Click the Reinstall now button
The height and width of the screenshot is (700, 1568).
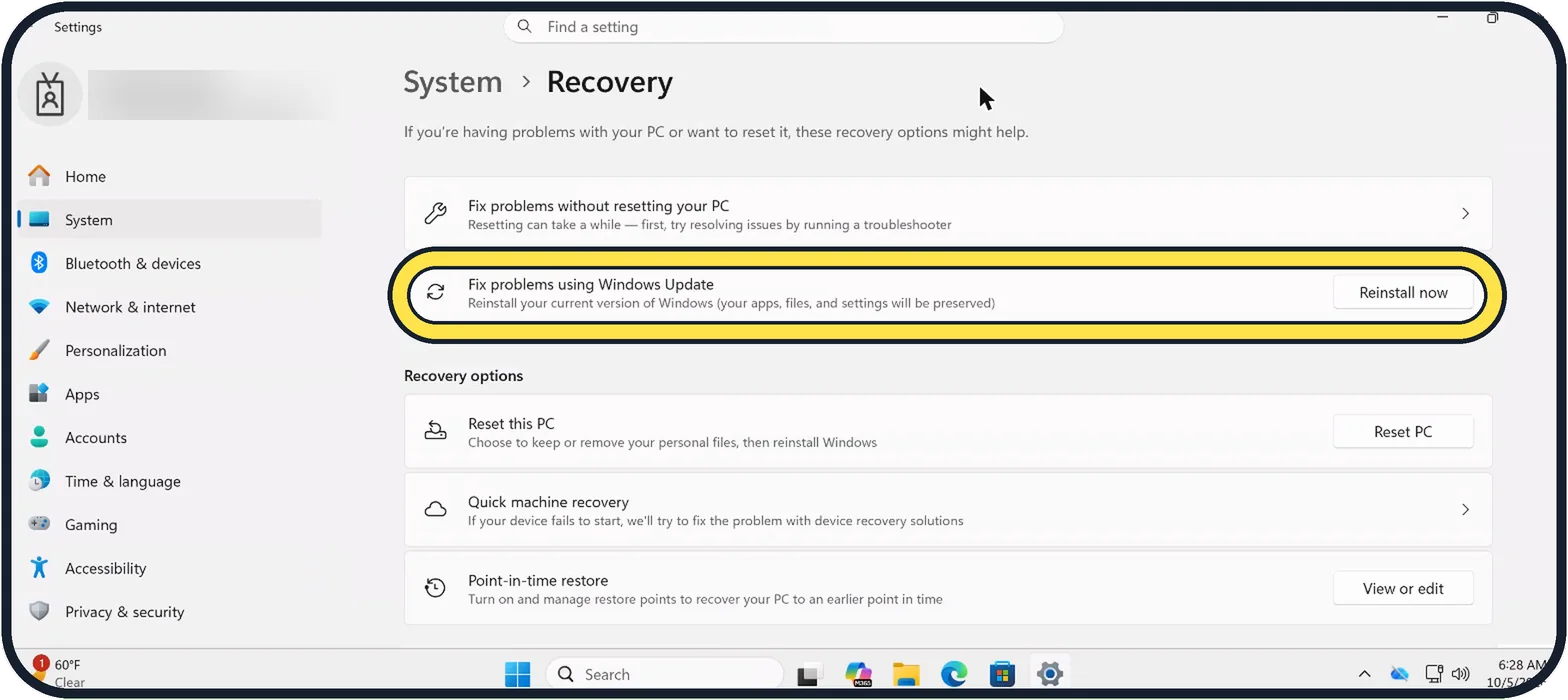[x=1403, y=293]
